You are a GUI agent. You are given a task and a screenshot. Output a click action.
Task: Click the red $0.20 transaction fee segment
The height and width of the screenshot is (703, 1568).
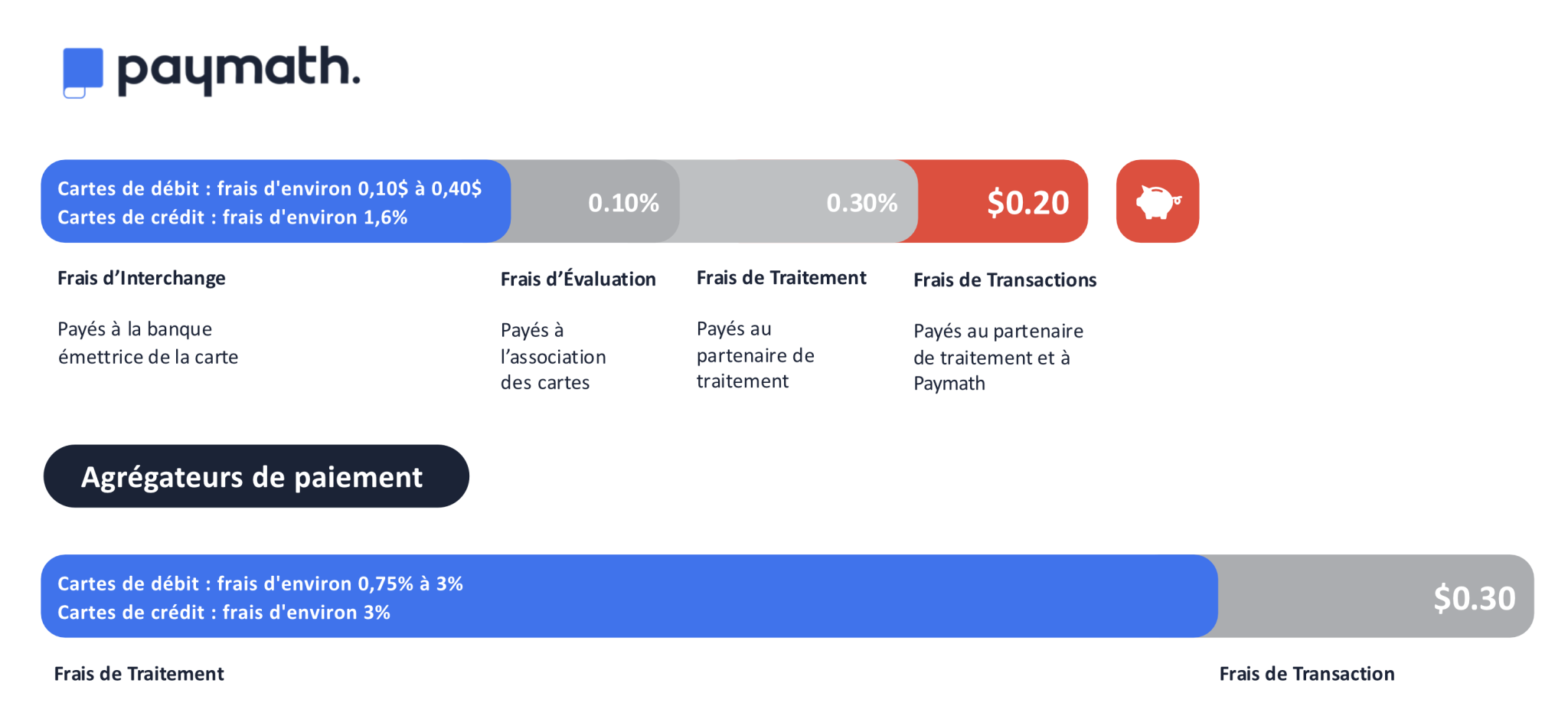point(1003,201)
